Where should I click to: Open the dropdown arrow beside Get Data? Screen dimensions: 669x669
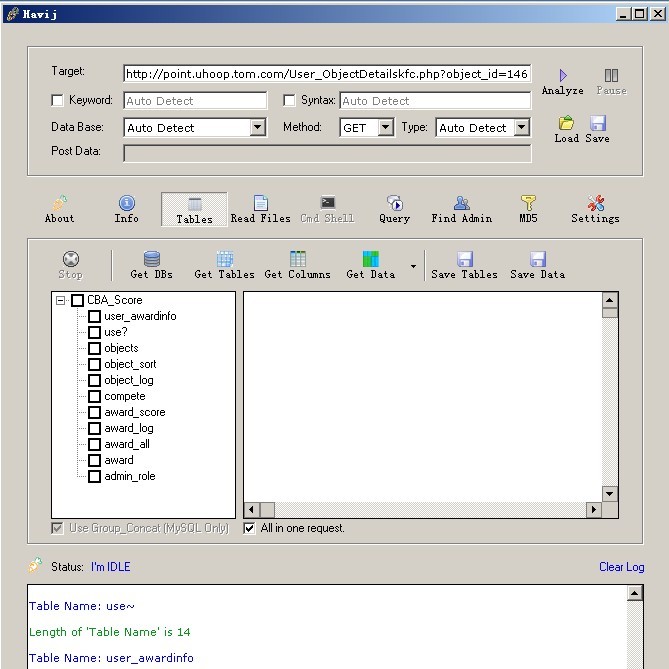pyautogui.click(x=413, y=266)
